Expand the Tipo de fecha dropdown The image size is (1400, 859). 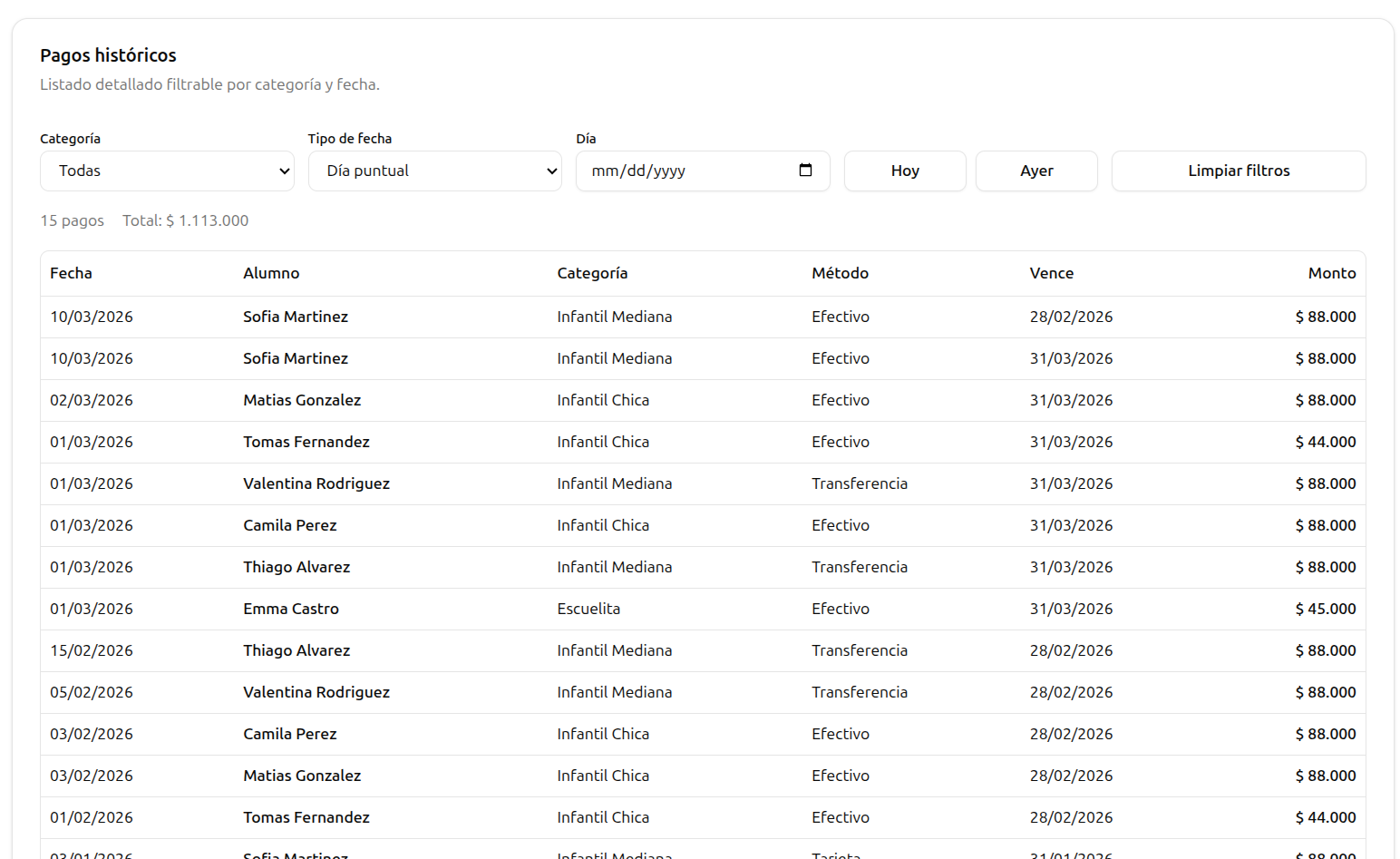click(x=434, y=171)
